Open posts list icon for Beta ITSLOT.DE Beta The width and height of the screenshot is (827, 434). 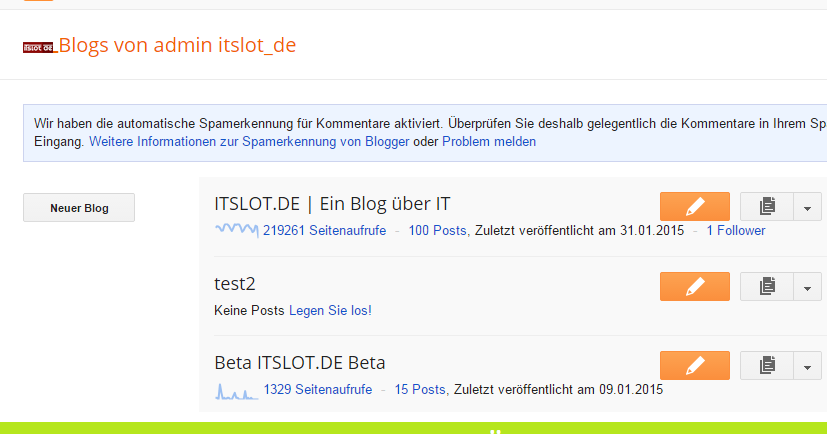click(x=767, y=365)
